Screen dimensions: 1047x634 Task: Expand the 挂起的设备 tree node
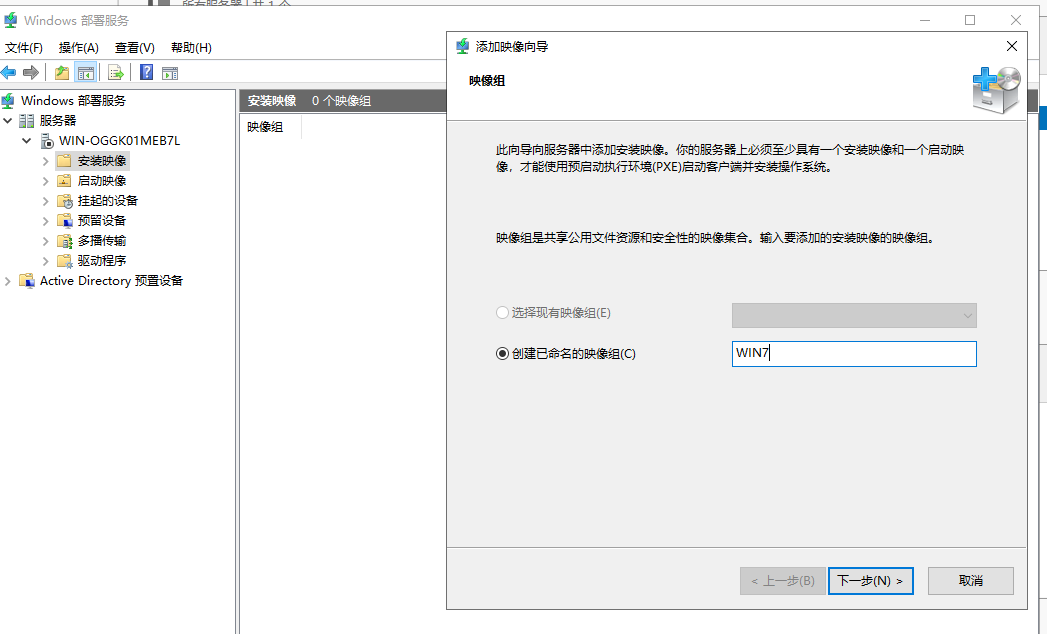pyautogui.click(x=45, y=201)
